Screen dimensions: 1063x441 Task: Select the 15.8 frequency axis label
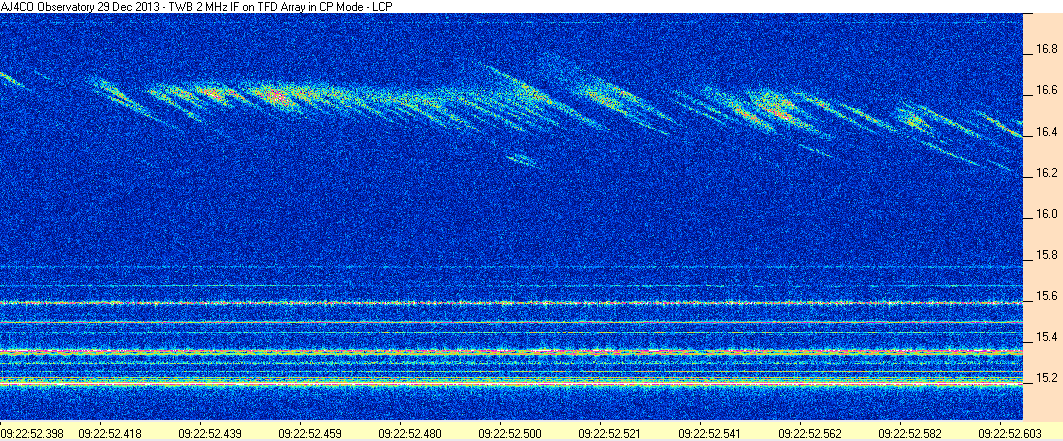click(x=1047, y=255)
